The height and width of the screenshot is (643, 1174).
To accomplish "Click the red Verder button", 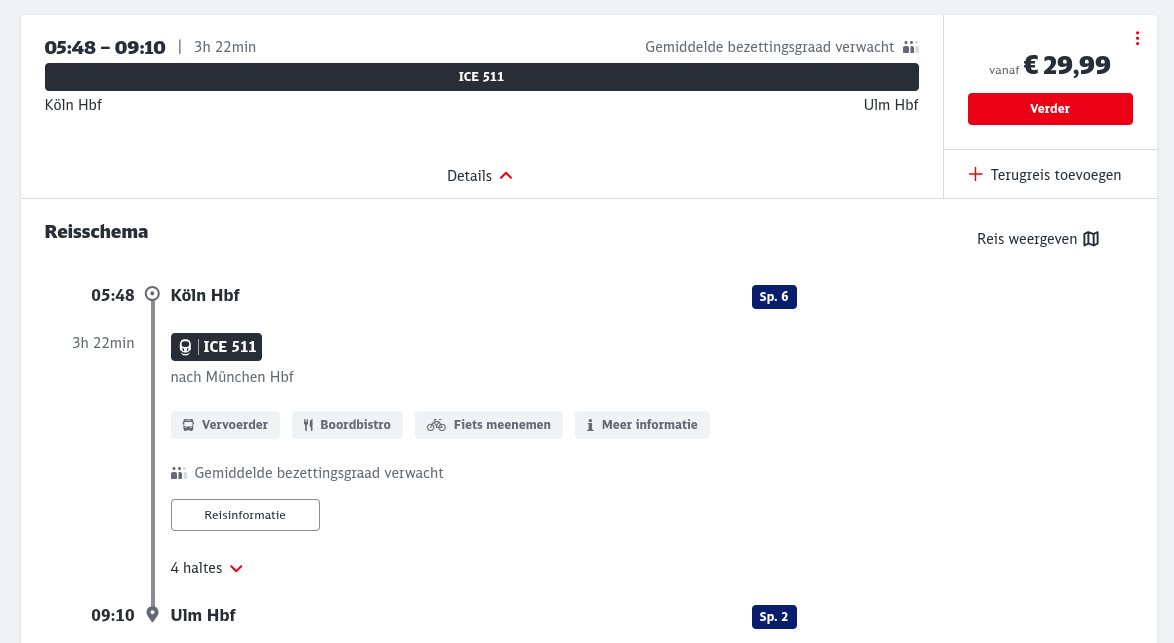I will (x=1050, y=109).
